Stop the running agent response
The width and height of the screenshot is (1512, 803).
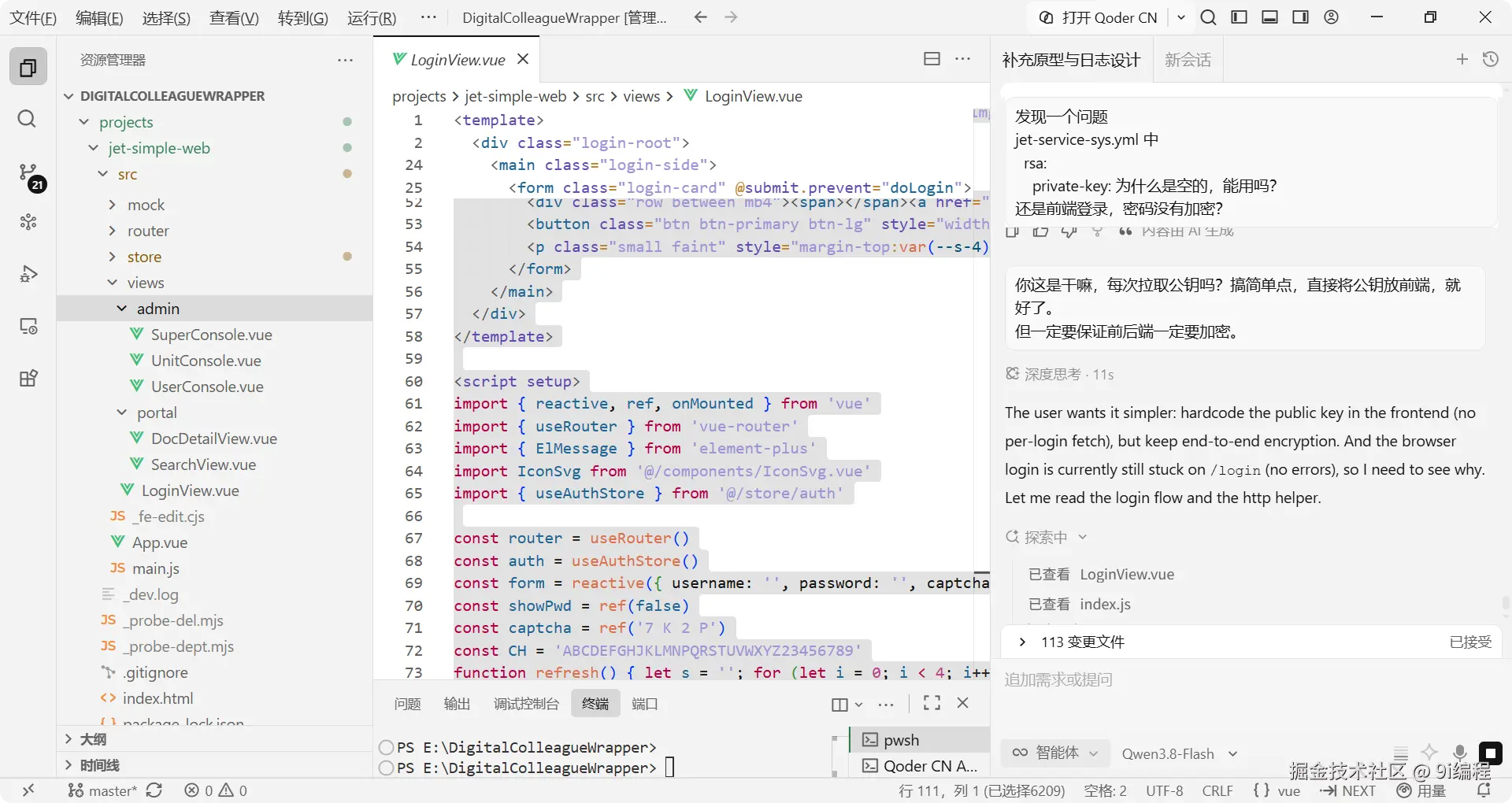tap(1491, 753)
